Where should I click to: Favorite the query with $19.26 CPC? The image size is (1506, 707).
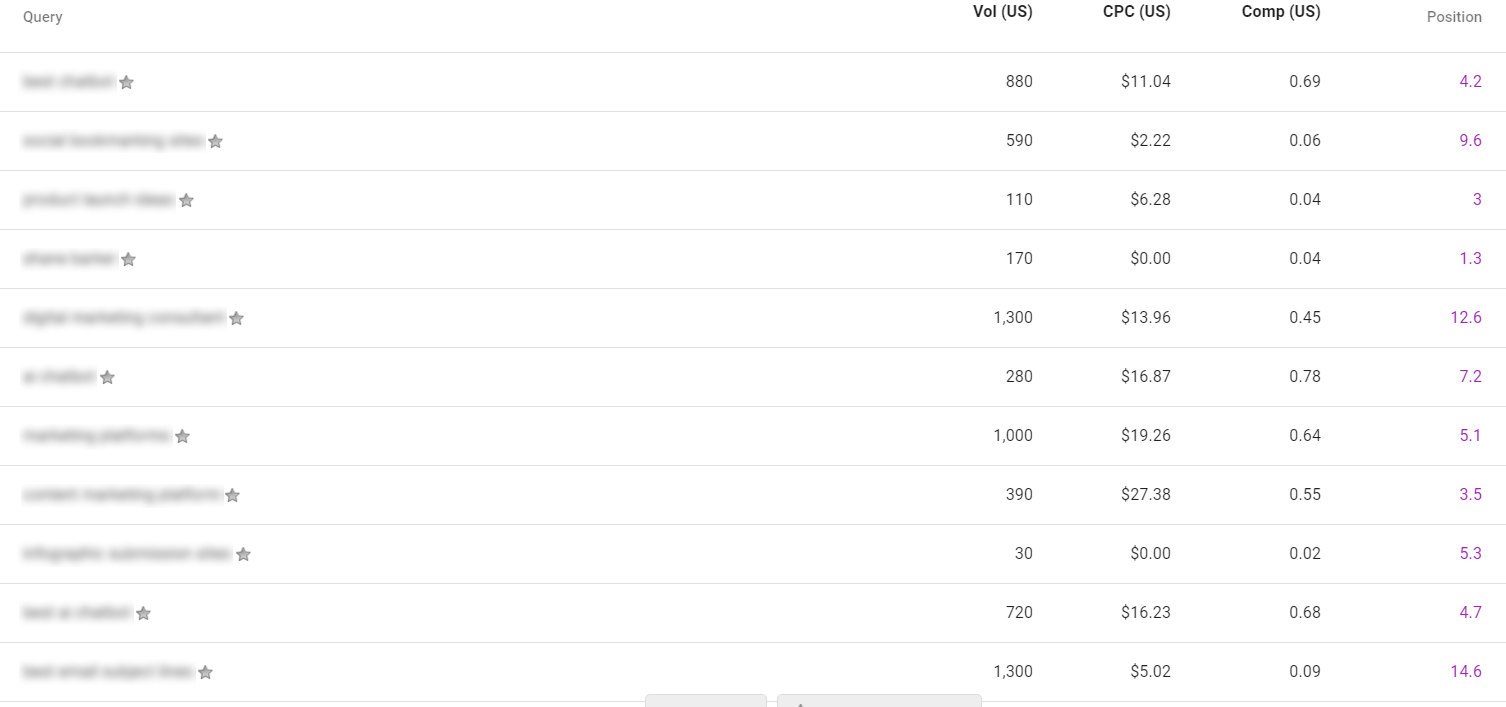click(x=182, y=437)
